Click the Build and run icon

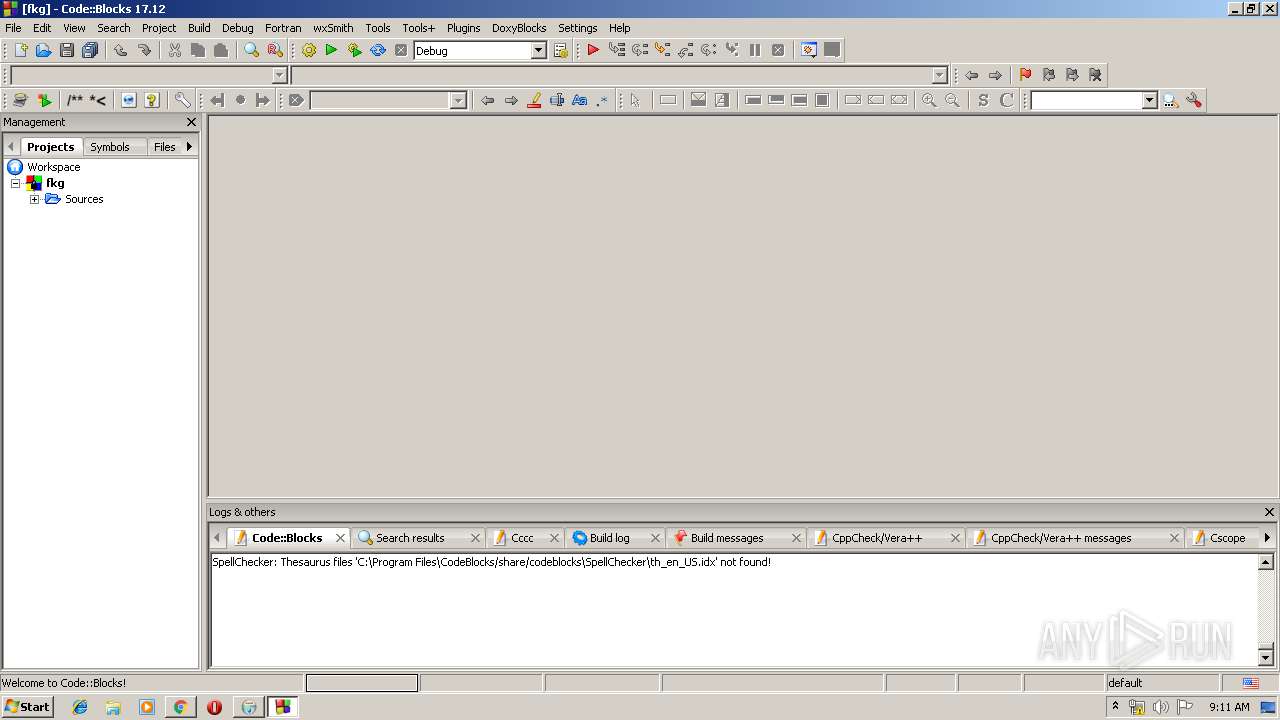point(354,50)
